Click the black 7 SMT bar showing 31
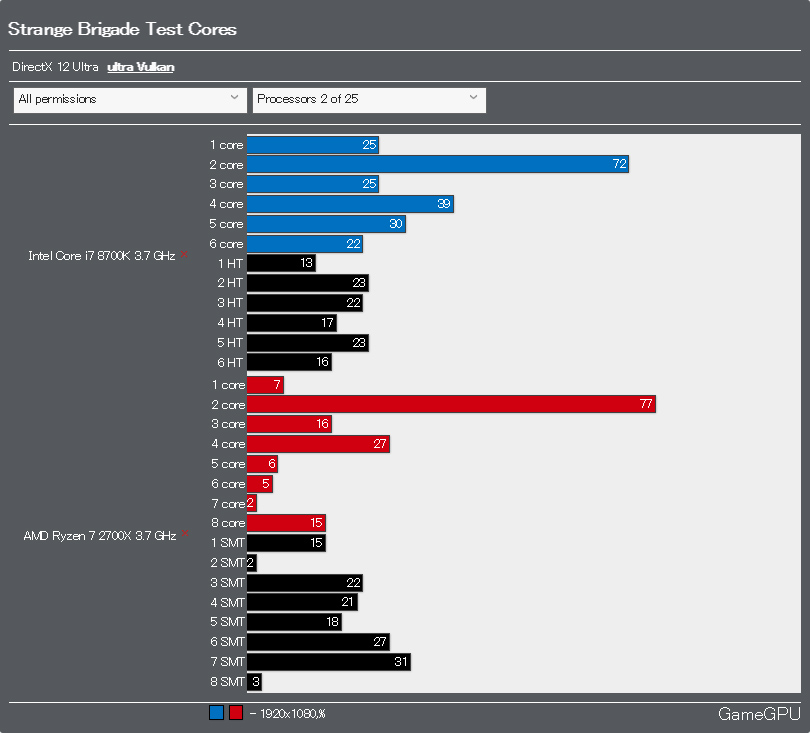 [x=329, y=662]
